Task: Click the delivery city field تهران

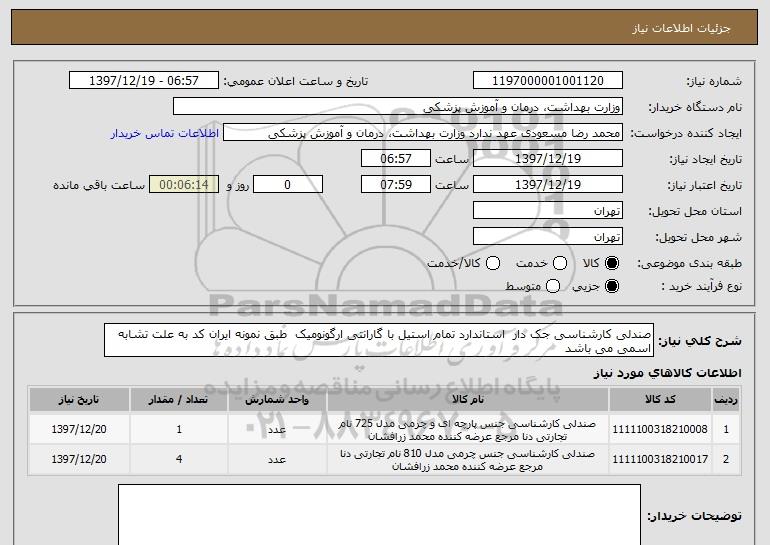Action: [548, 237]
